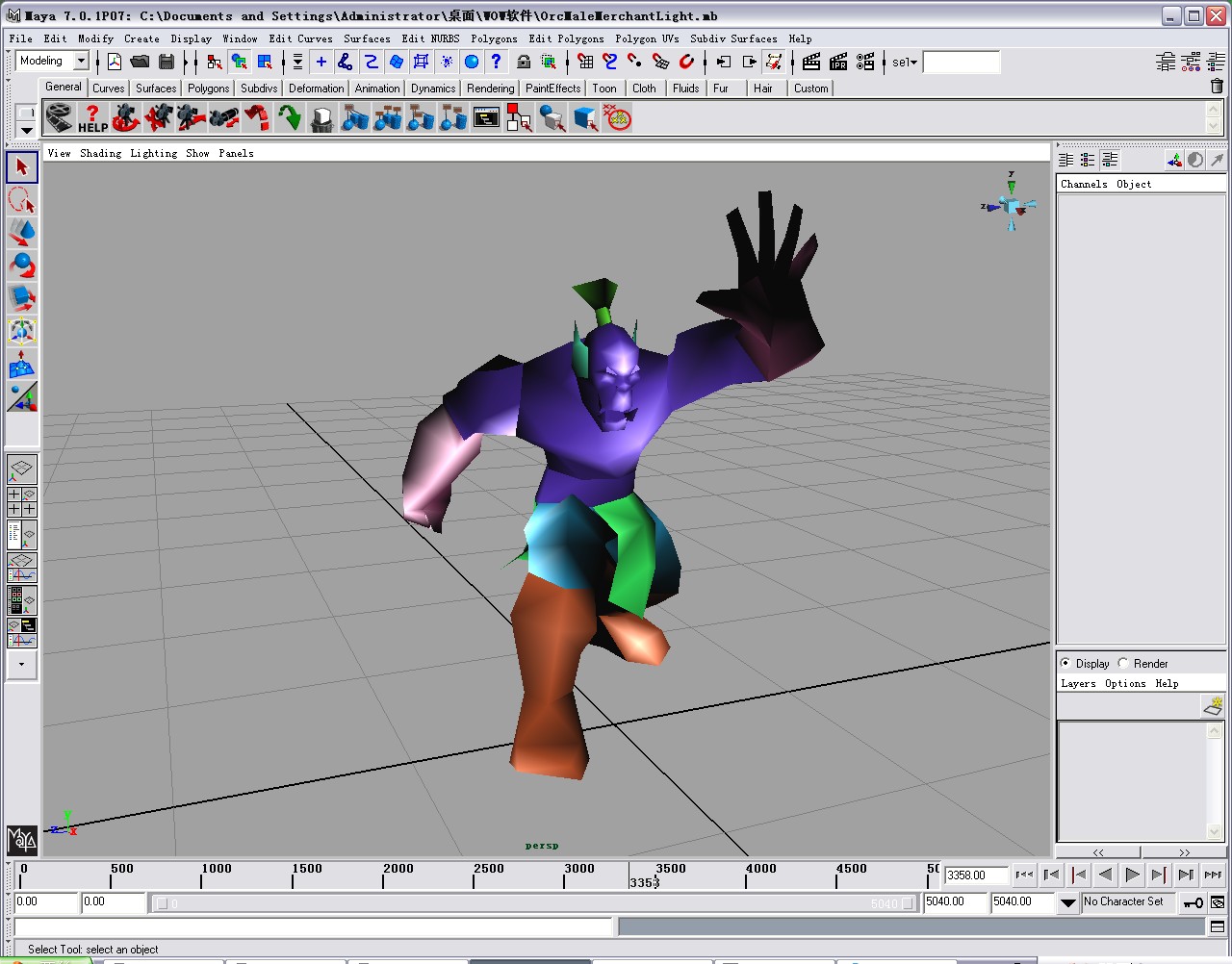Switch to the Rendering shelf tab
The height and width of the screenshot is (964, 1232).
pyautogui.click(x=490, y=88)
